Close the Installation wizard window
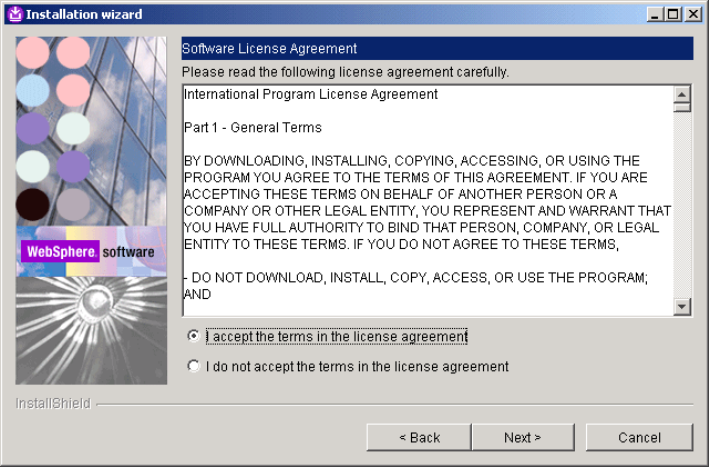Screen dimensions: 709x467 pyautogui.click(x=691, y=15)
